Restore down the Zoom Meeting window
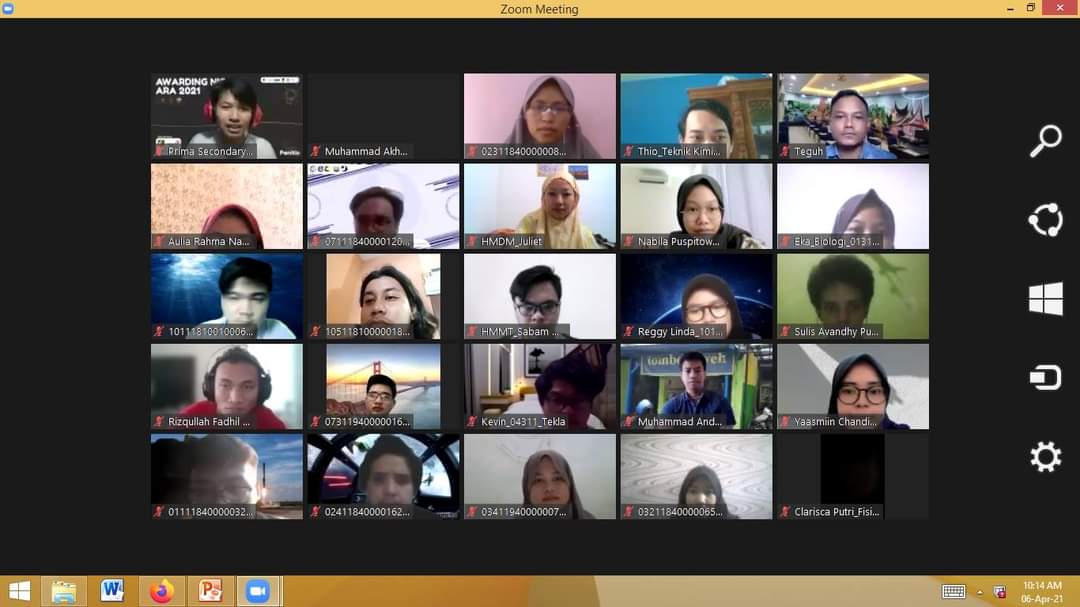The image size is (1080, 607). coord(1031,8)
